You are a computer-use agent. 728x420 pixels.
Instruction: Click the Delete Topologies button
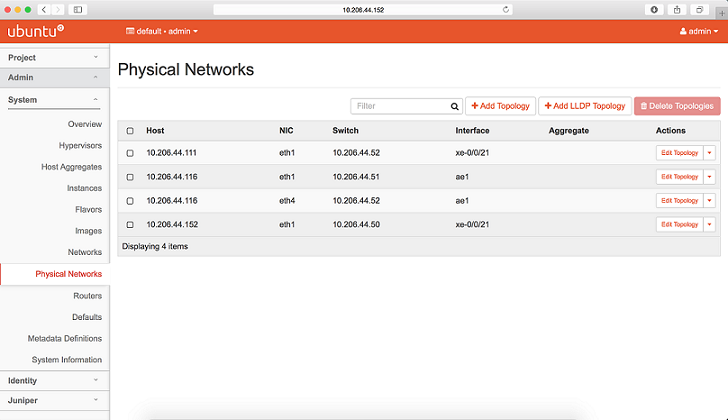coord(677,106)
